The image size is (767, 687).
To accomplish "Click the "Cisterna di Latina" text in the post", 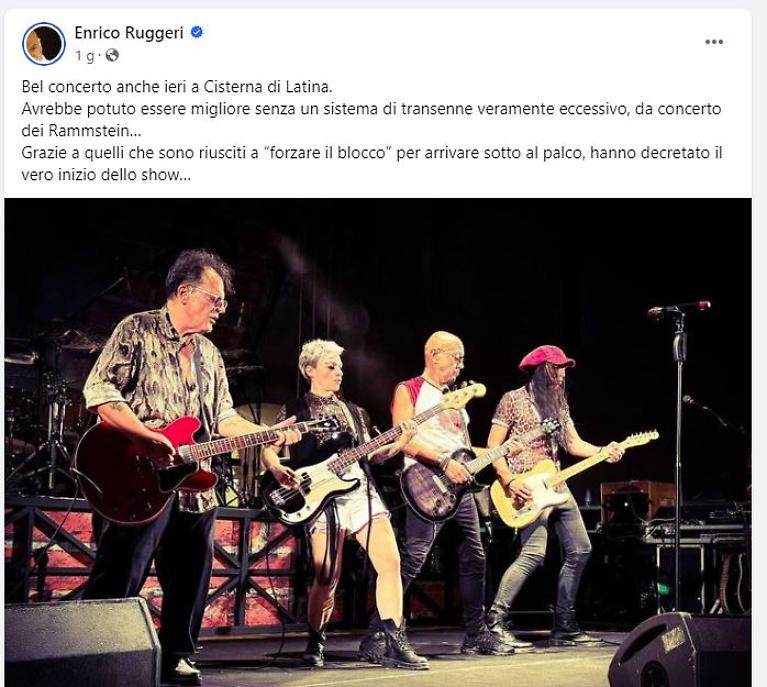I will (267, 87).
